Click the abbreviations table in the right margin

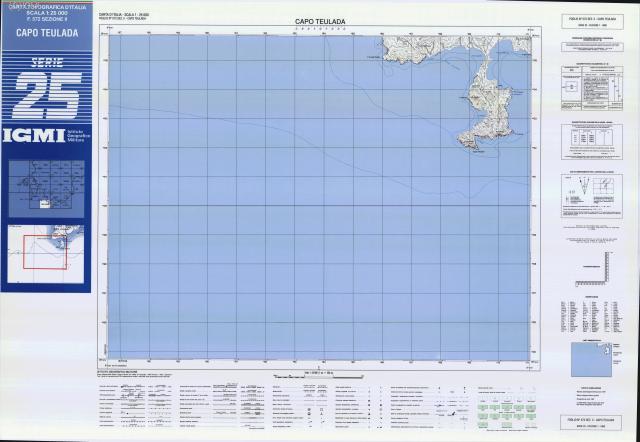click(x=591, y=317)
